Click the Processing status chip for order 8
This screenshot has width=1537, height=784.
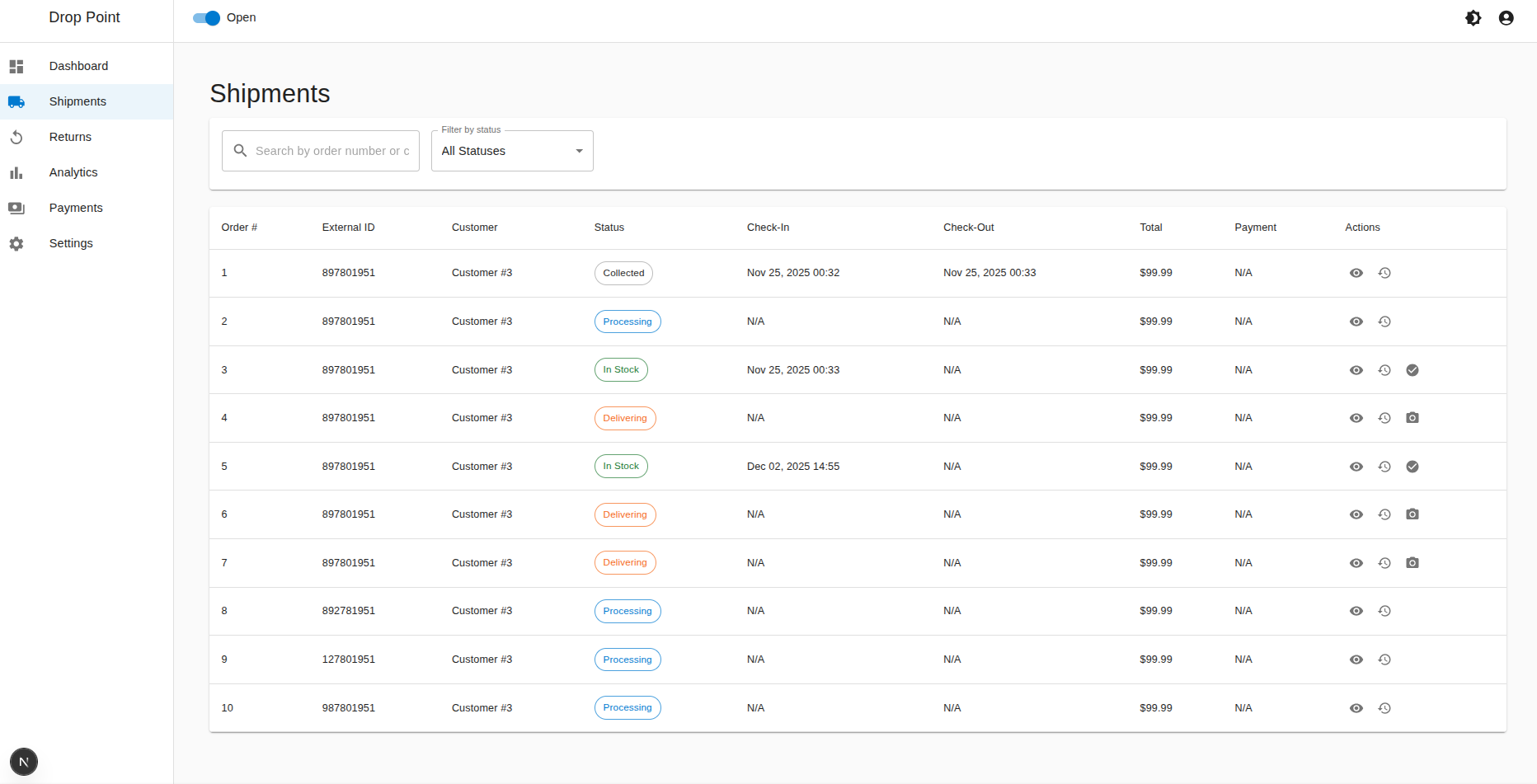627,611
